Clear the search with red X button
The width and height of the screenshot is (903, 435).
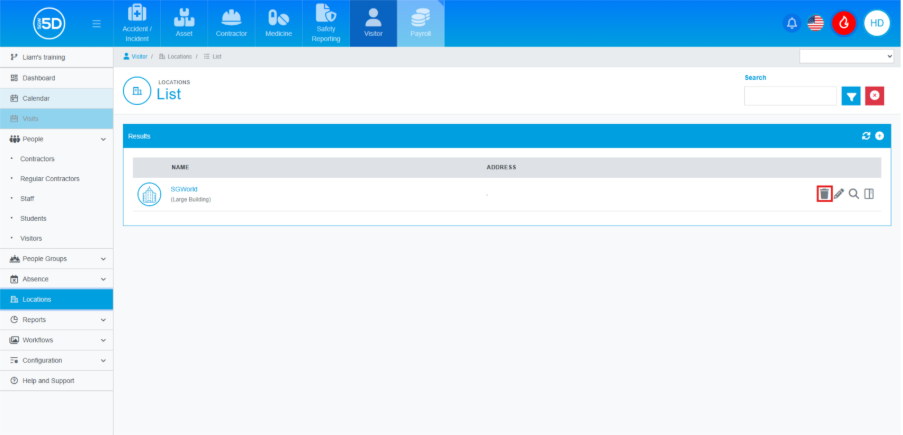click(875, 96)
